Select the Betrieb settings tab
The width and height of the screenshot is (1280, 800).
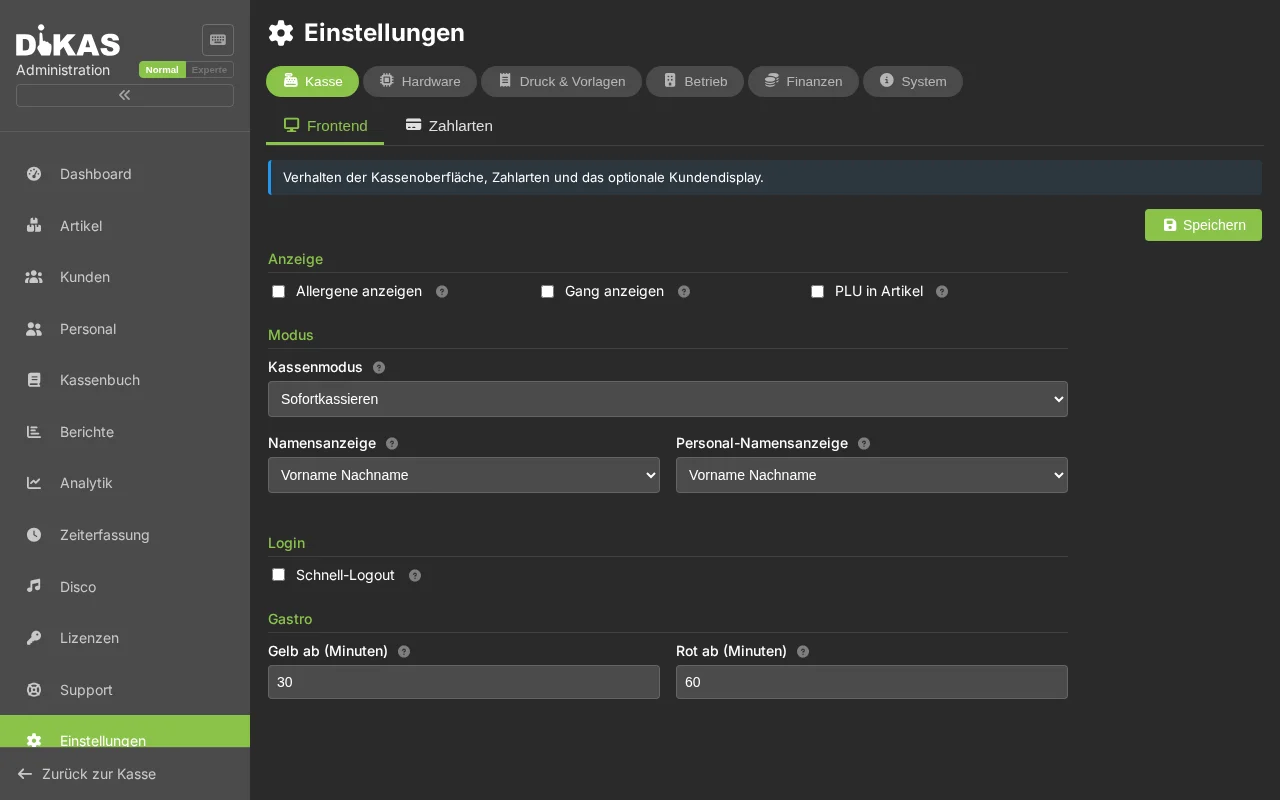pyautogui.click(x=695, y=81)
